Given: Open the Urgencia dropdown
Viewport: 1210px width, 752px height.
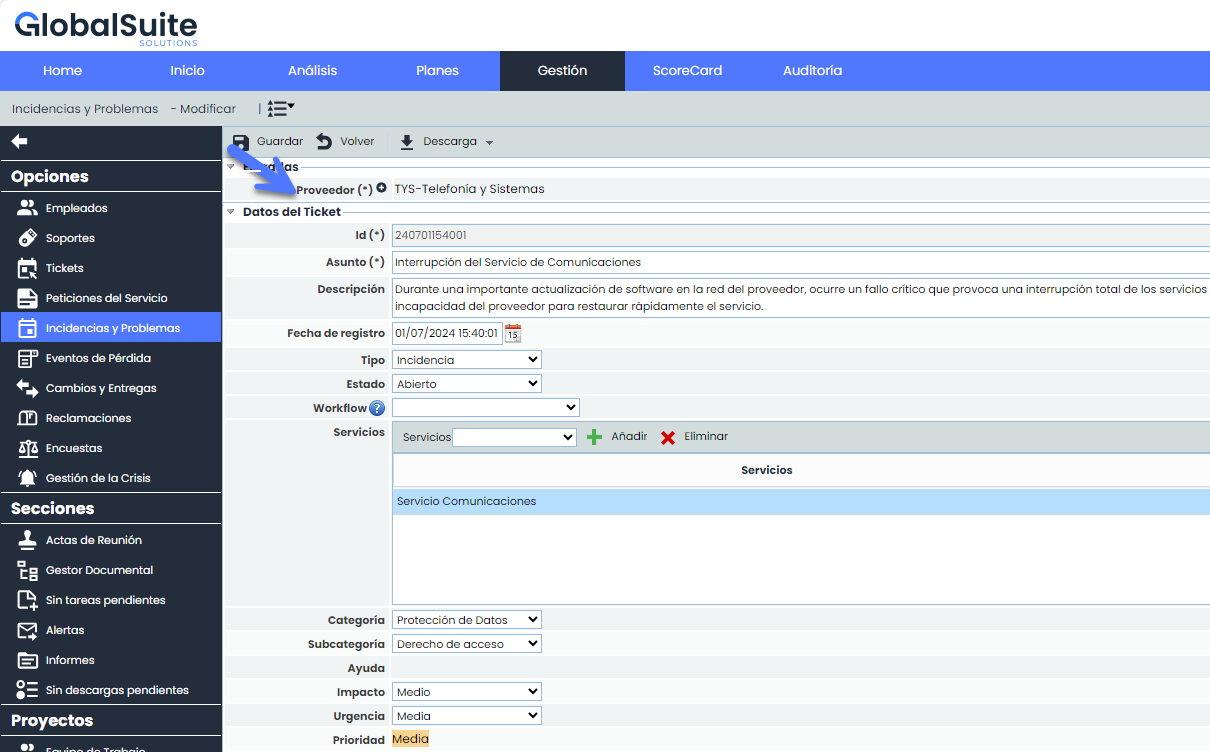Looking at the screenshot, I should [467, 716].
